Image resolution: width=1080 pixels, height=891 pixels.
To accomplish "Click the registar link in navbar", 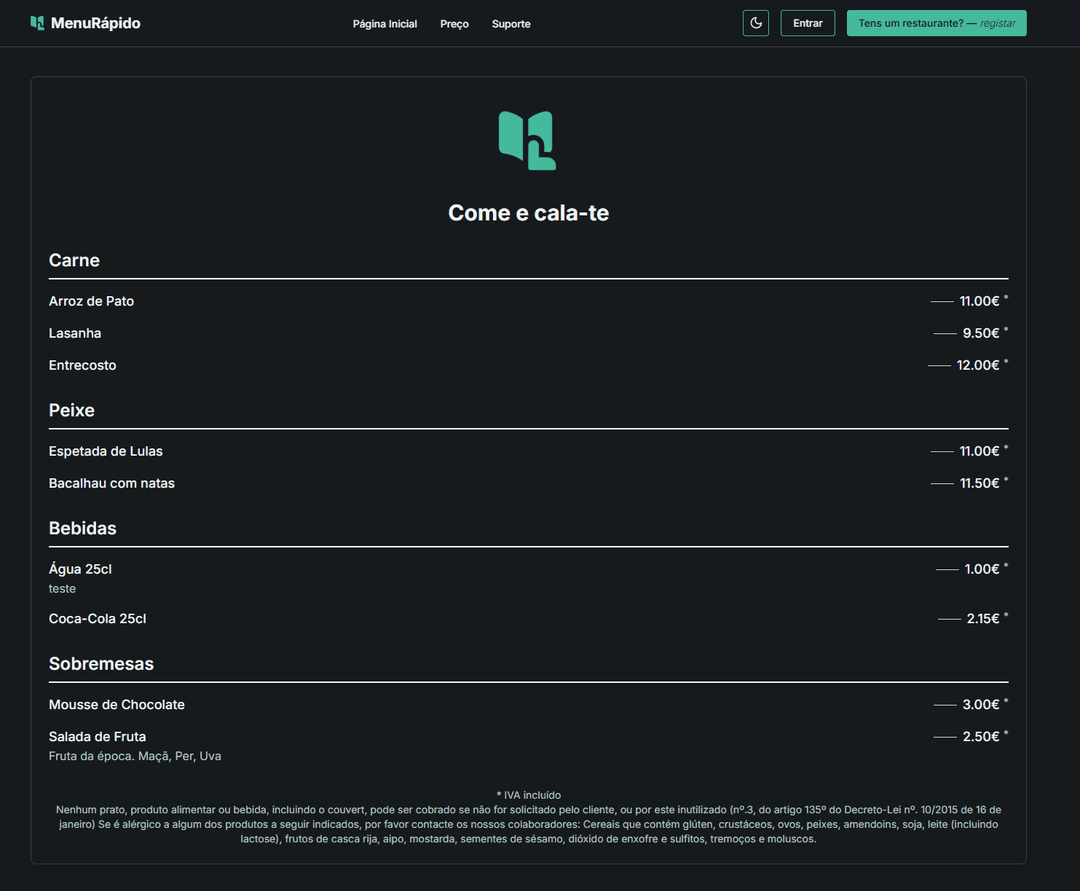I will 1000,22.
